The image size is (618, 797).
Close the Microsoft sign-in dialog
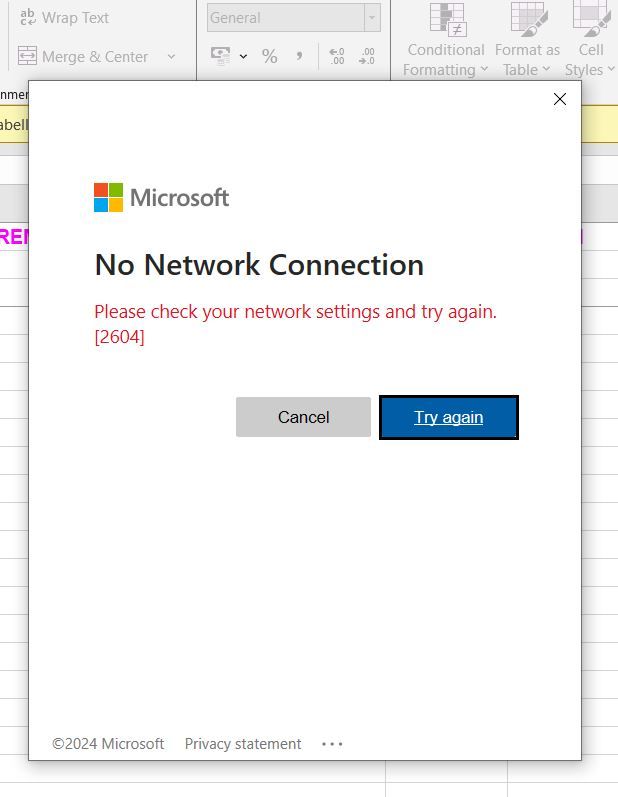(560, 99)
